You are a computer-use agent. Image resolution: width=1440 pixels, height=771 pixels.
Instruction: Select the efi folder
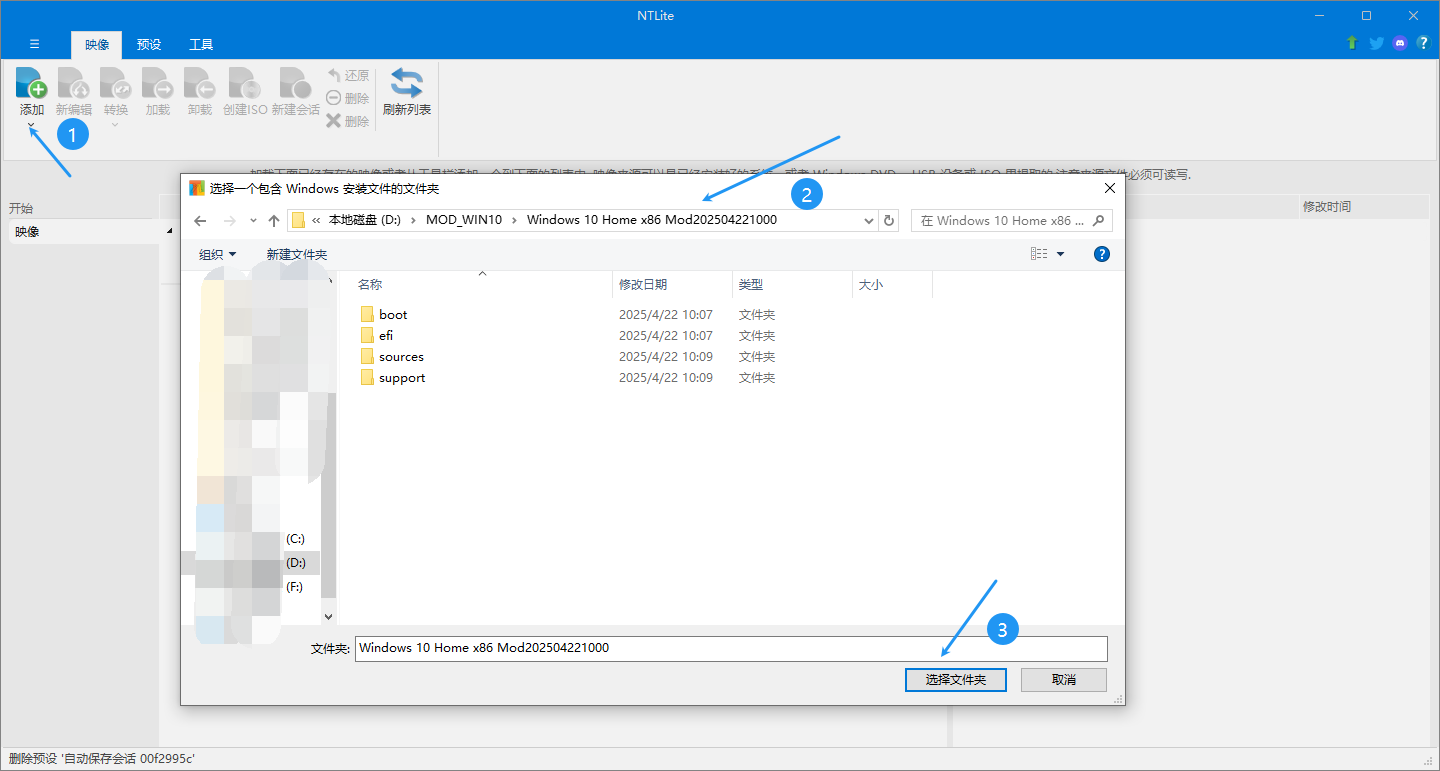click(x=386, y=335)
